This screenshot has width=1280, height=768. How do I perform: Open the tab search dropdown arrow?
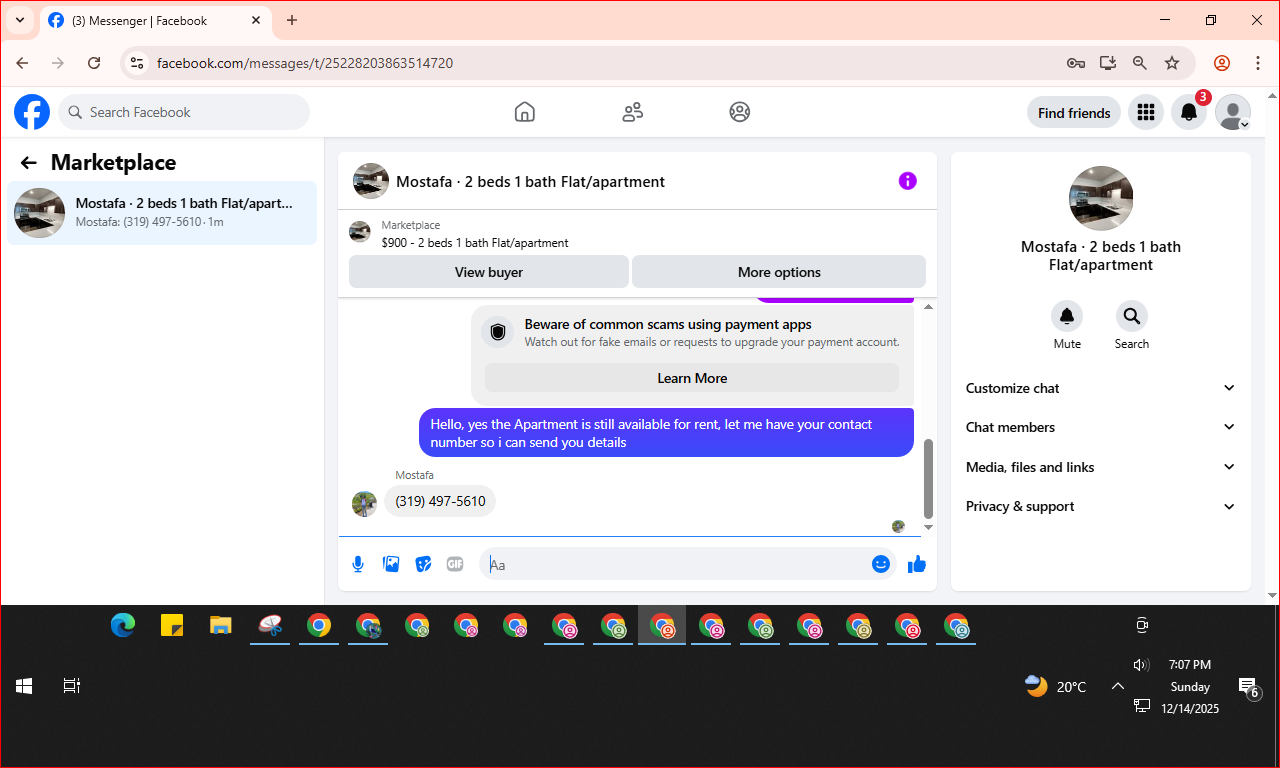click(x=19, y=20)
